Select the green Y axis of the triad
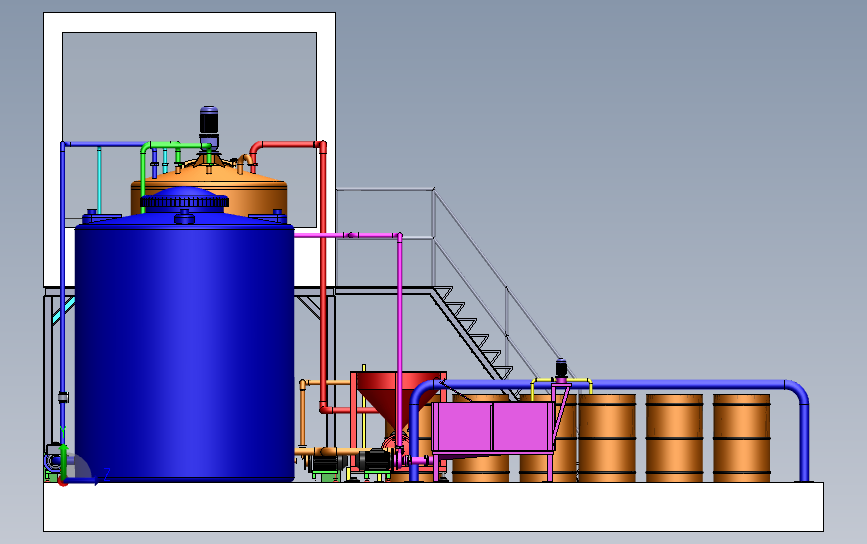Viewport: 867px width, 544px height. coord(63,462)
